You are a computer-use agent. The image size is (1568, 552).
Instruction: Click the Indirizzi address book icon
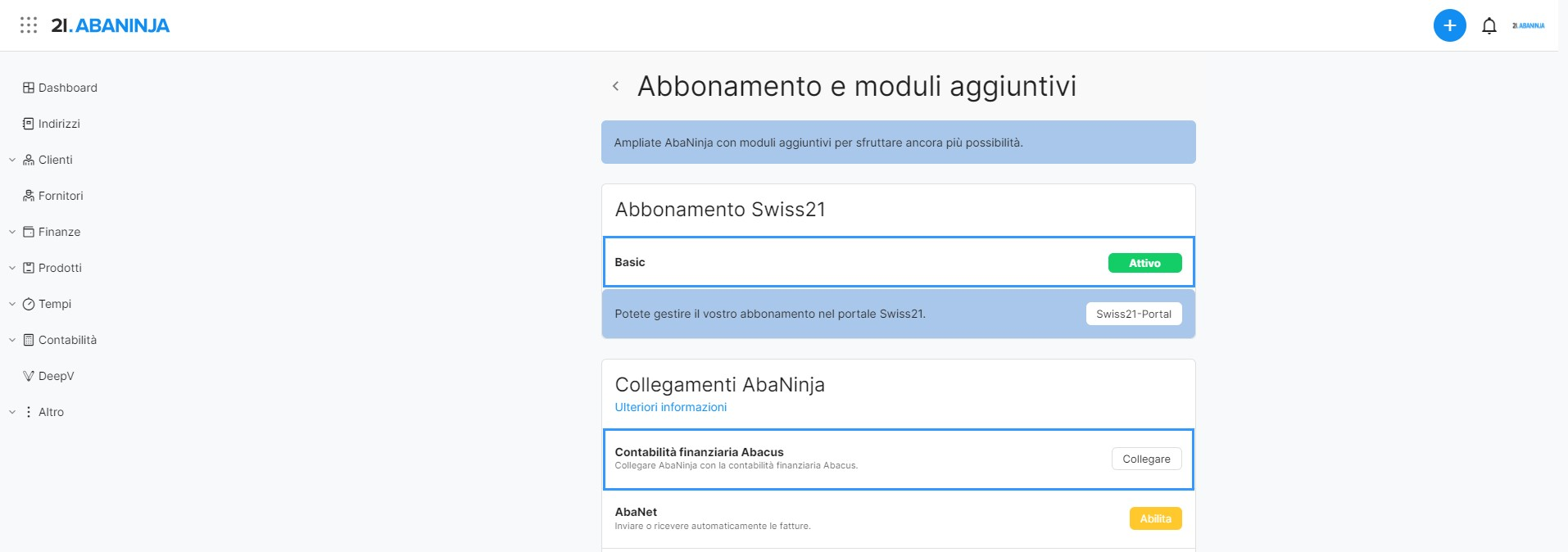[x=29, y=124]
